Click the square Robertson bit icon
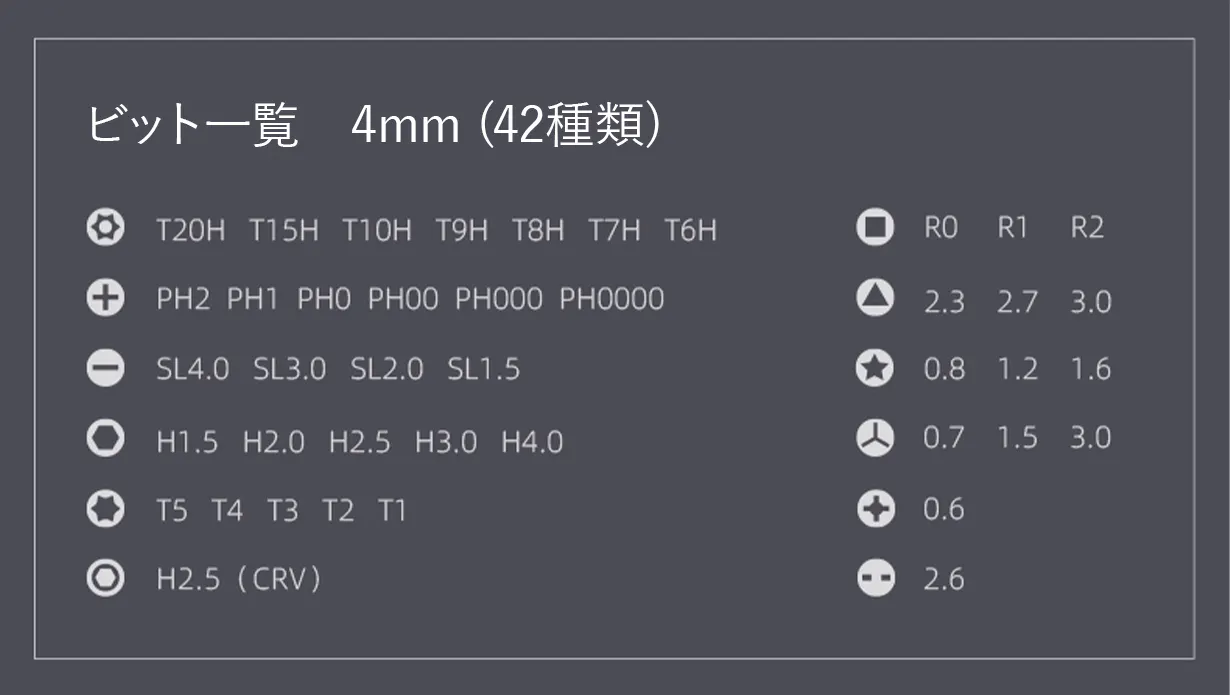The image size is (1230, 695). pos(875,227)
